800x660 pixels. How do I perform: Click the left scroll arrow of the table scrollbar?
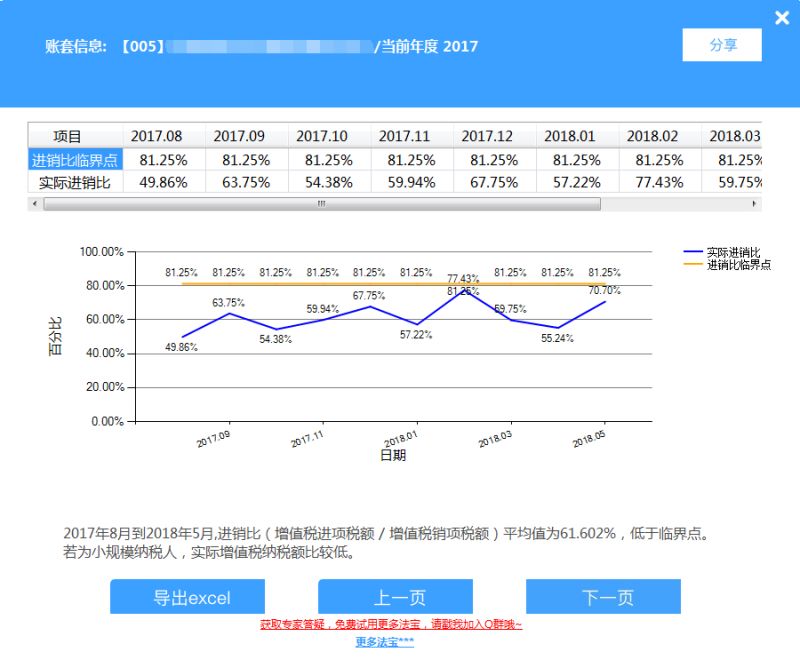35,204
